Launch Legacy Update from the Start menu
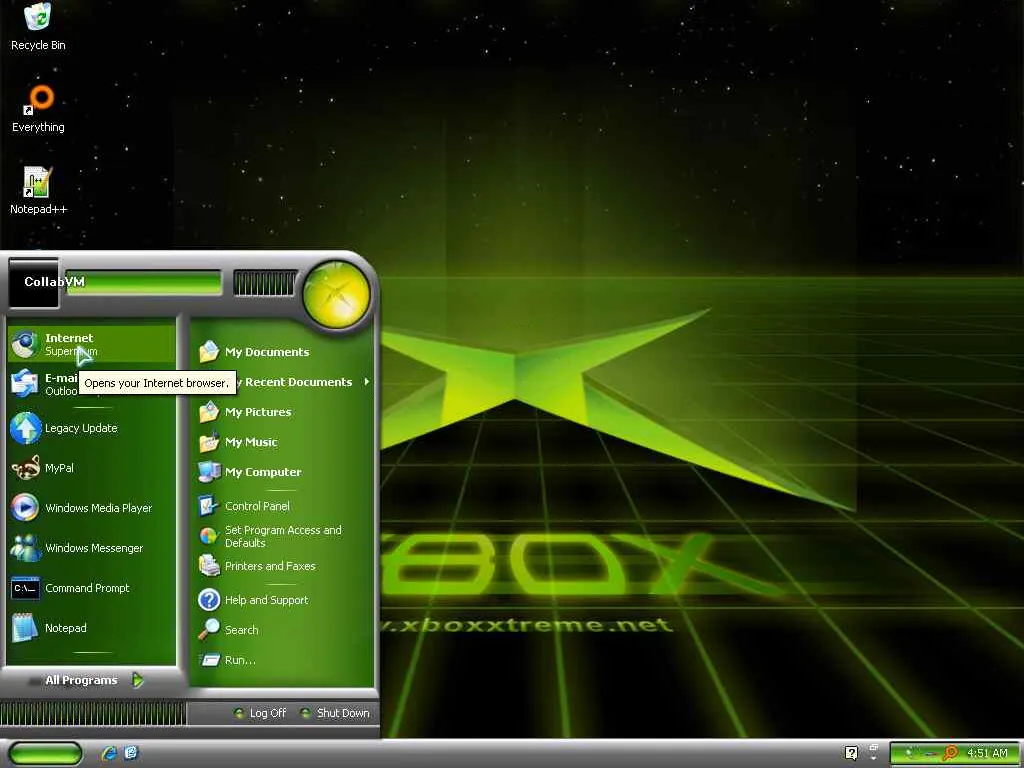1024x768 pixels. (91, 428)
